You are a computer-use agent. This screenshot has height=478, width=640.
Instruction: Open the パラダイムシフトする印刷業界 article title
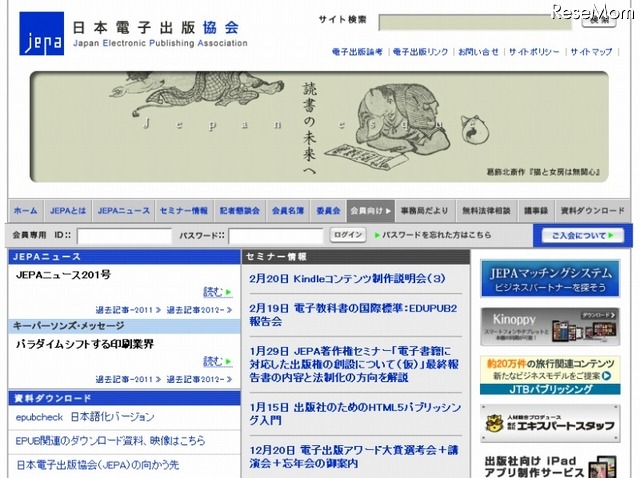(85, 344)
